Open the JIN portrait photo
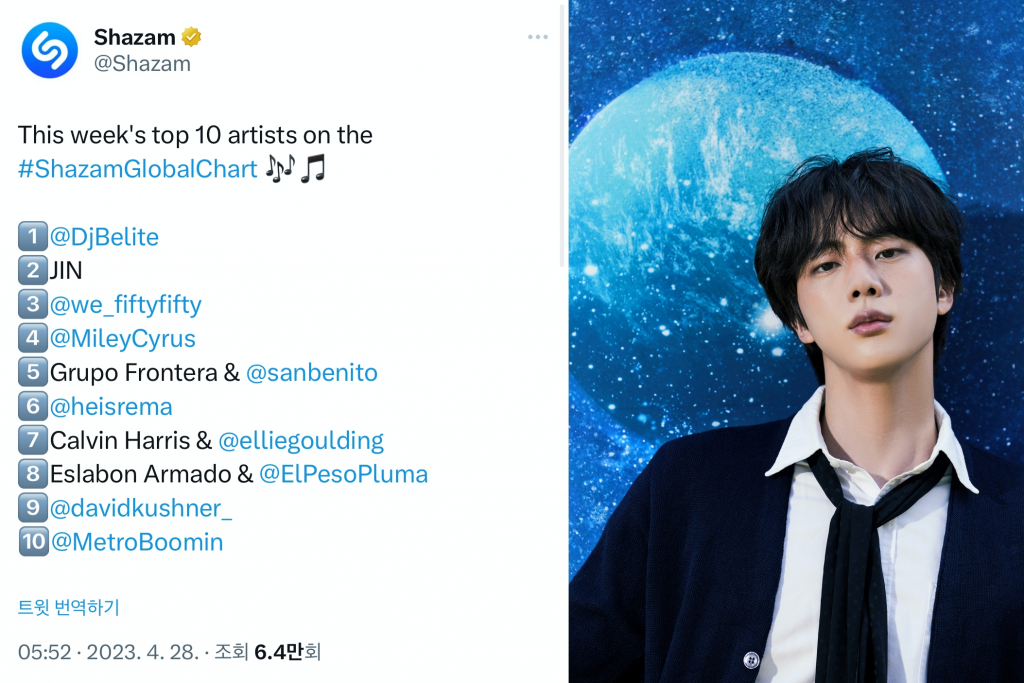Viewport: 1024px width, 683px height. 796,342
